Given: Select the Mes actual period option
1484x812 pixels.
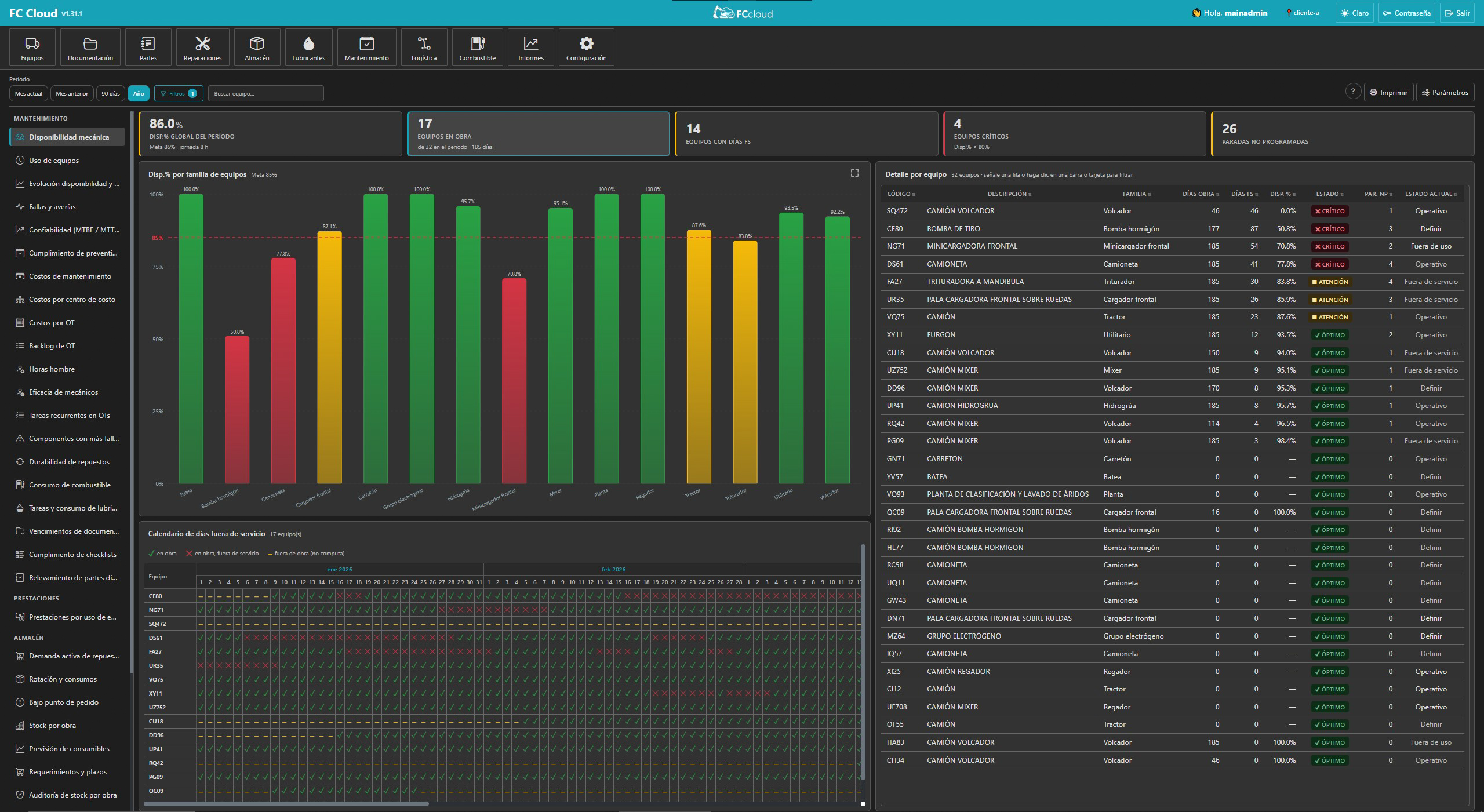Looking at the screenshot, I should [28, 93].
